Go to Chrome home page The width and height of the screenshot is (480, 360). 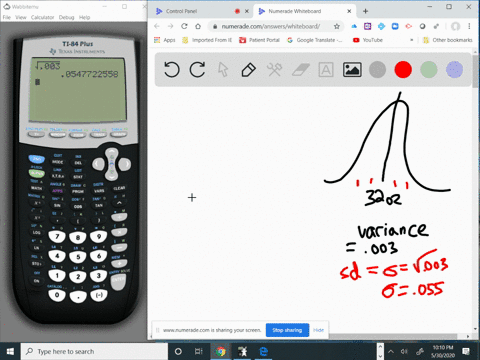[198, 26]
